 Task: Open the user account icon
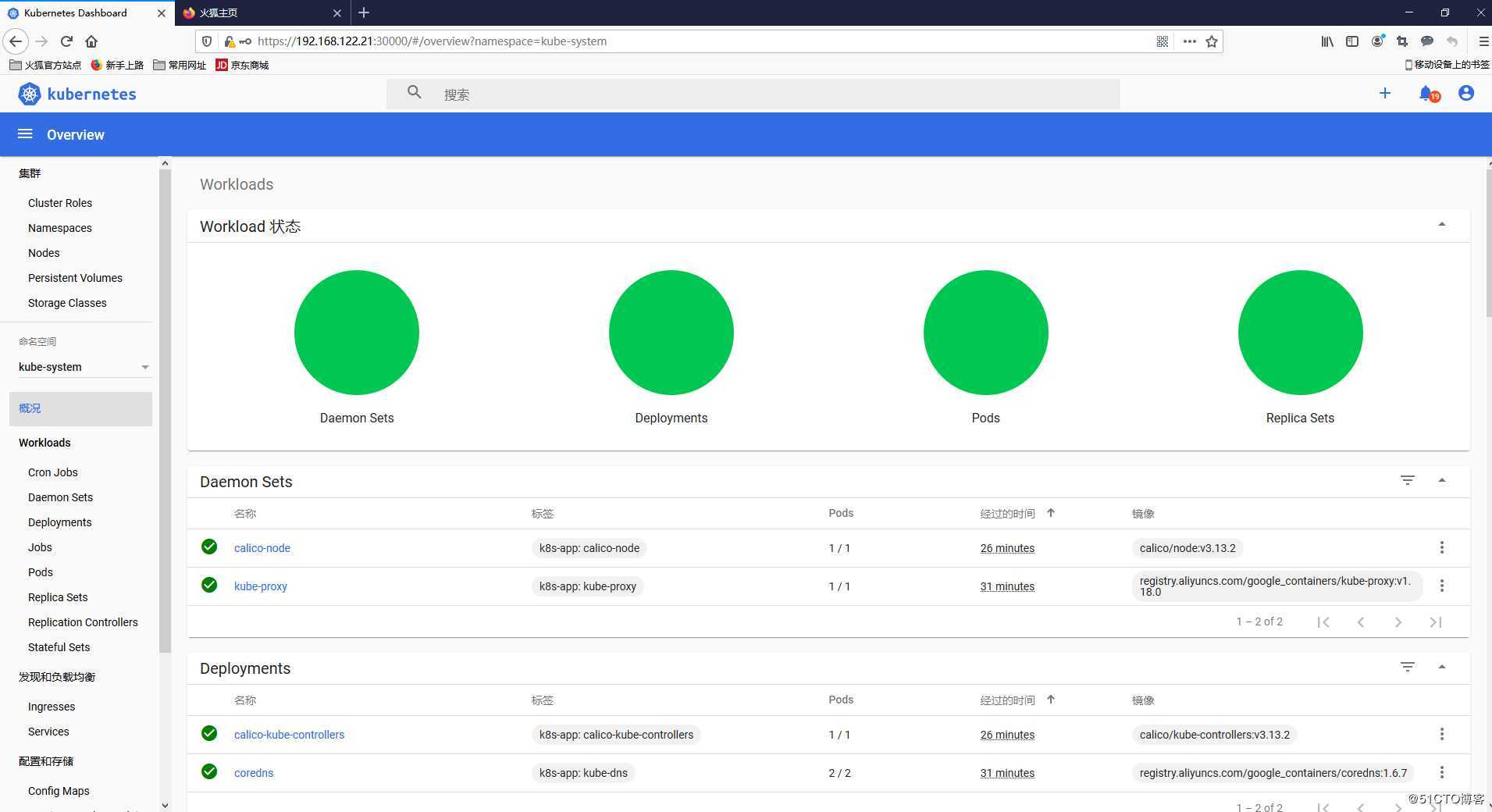click(x=1466, y=94)
